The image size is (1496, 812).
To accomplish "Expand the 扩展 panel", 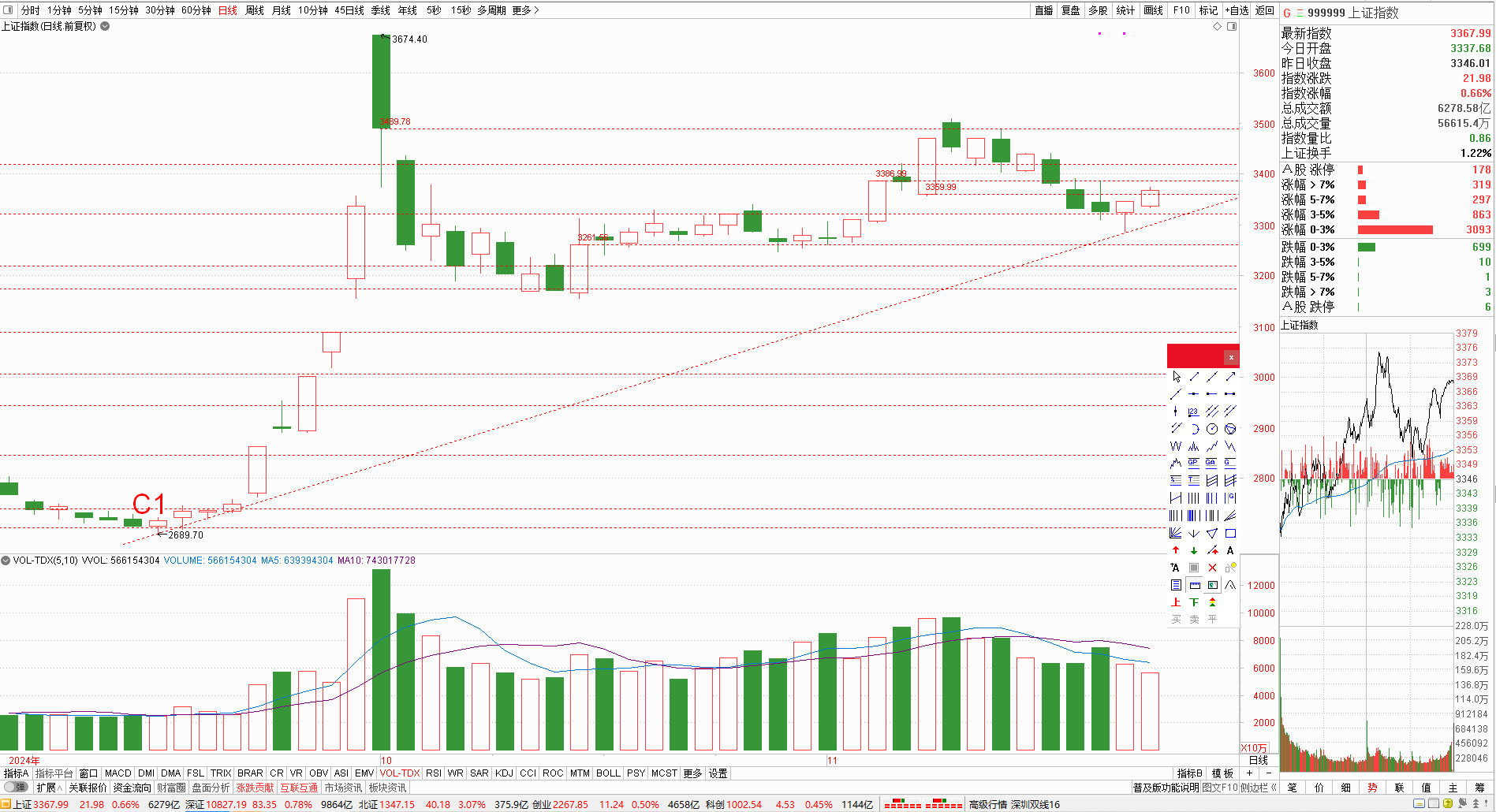I will pos(49,788).
